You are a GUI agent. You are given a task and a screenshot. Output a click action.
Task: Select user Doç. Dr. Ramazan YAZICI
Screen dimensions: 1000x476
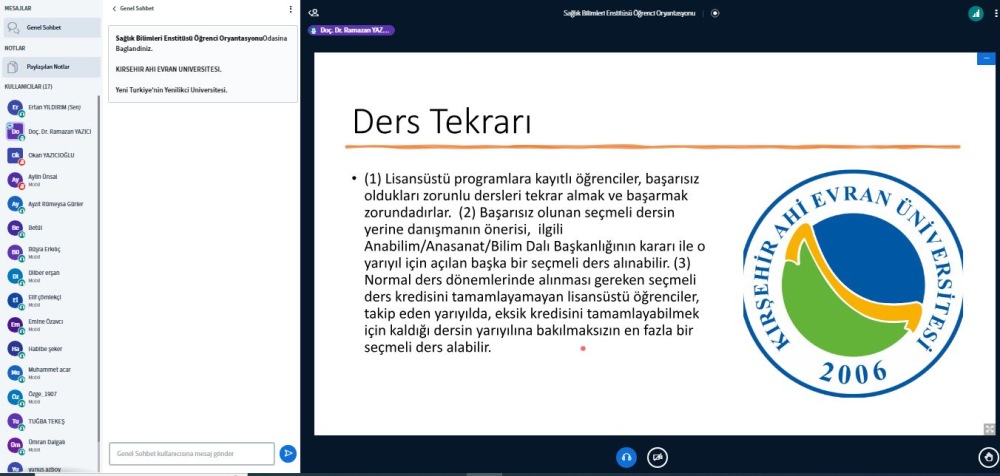point(50,131)
